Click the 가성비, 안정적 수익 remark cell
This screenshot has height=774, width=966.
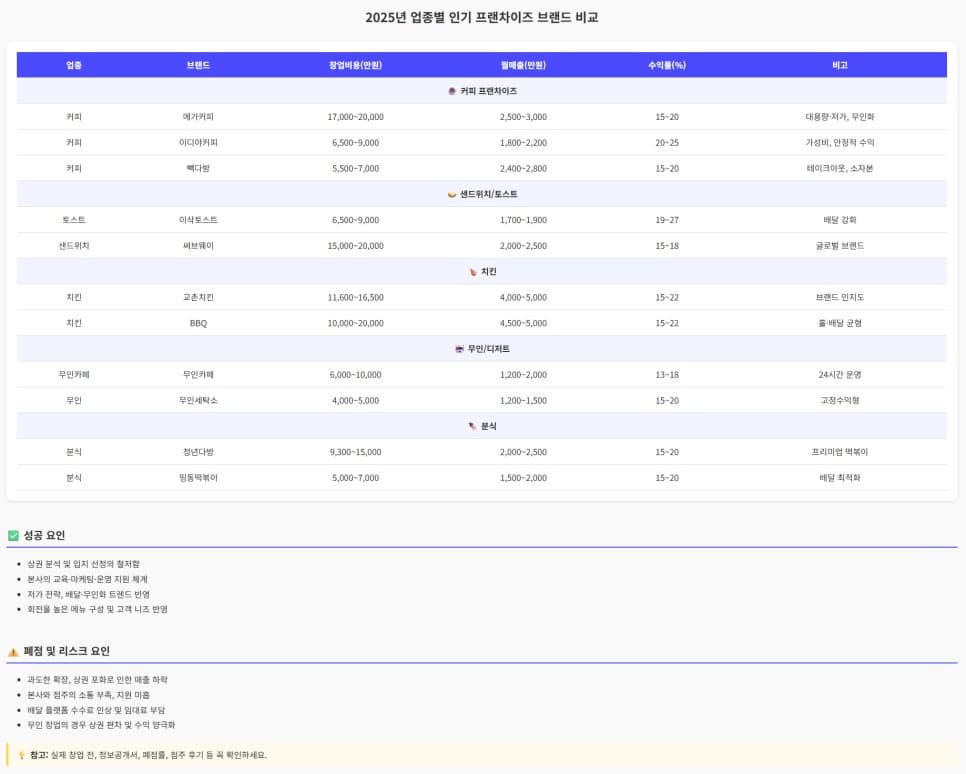point(840,143)
